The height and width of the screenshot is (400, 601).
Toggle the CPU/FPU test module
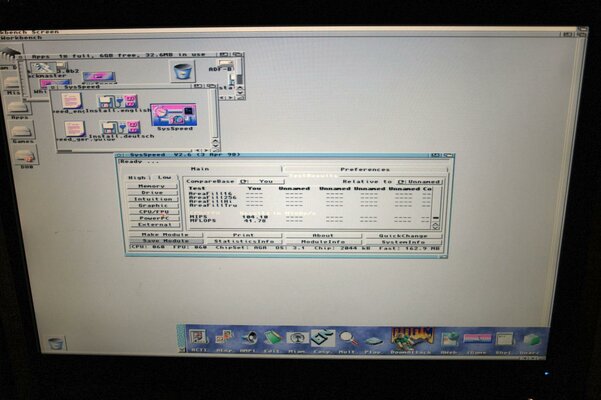(152, 212)
